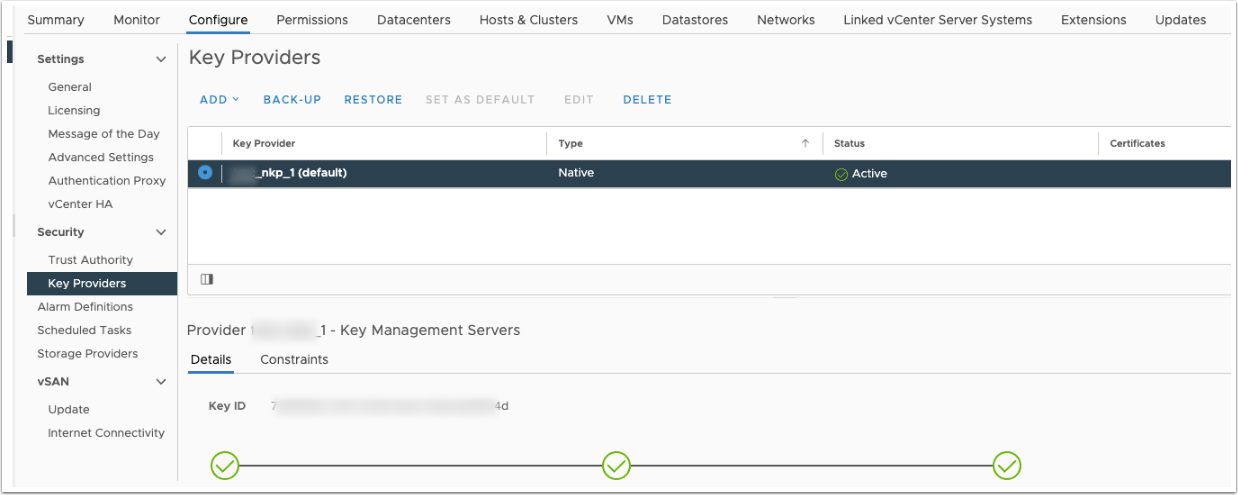1238x495 pixels.
Task: Click the middle green checkmark circle
Action: click(617, 465)
